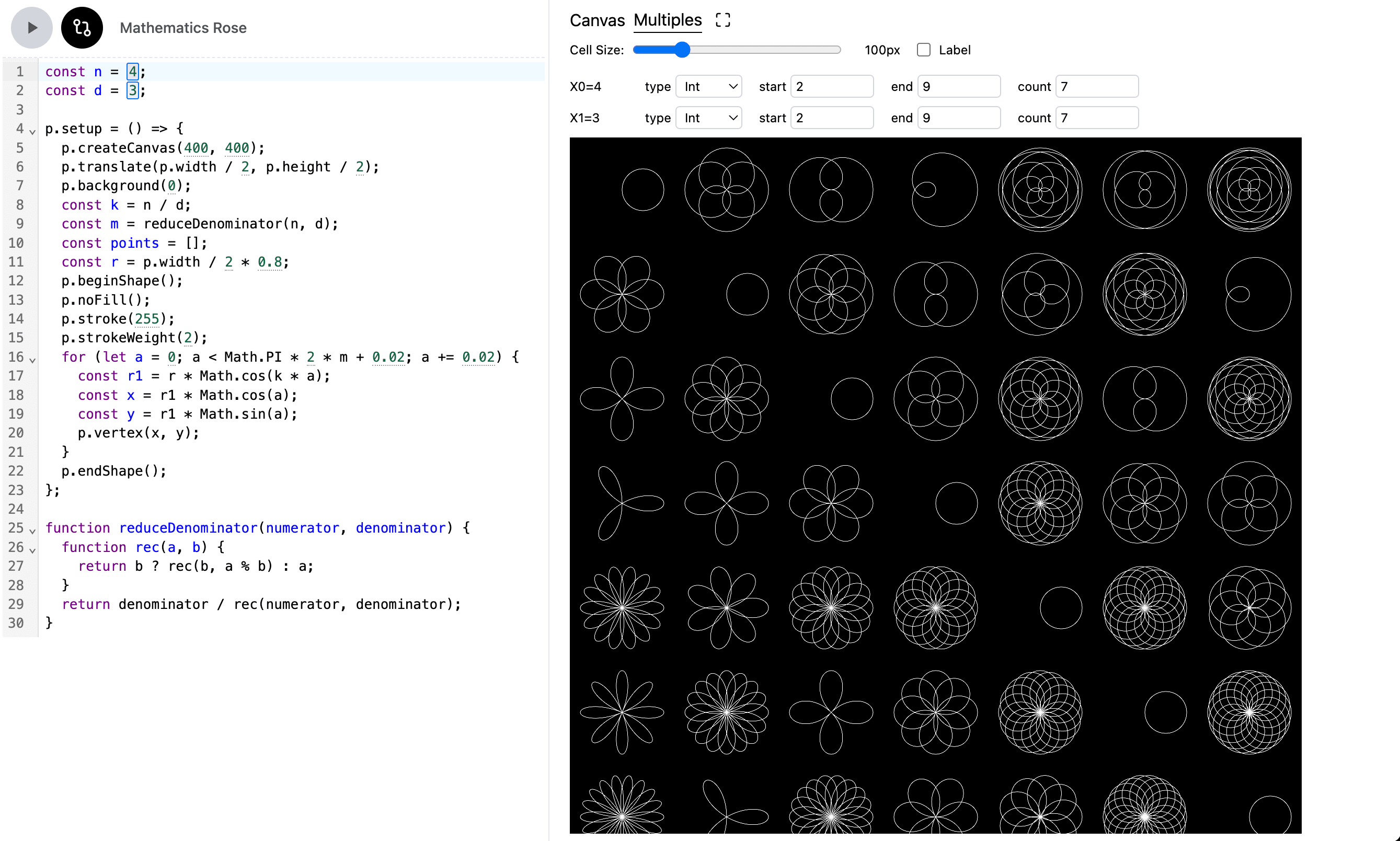This screenshot has height=841, width=1400.
Task: Select the Multiples tab
Action: click(x=667, y=20)
